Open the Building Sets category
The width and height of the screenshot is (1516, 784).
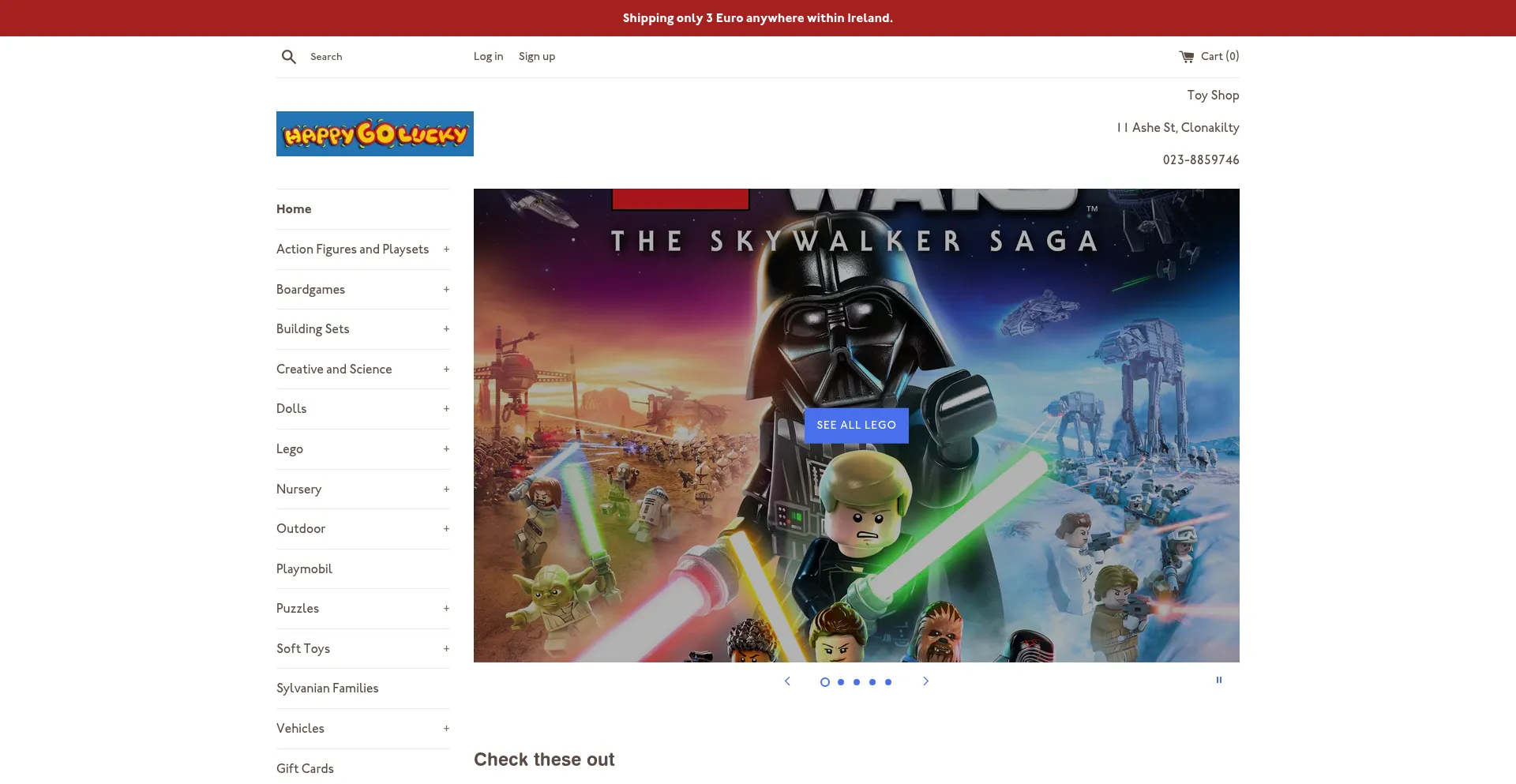pyautogui.click(x=313, y=329)
